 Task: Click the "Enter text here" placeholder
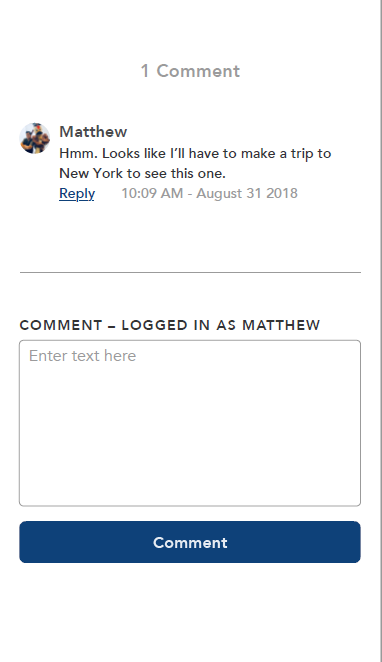[82, 356]
